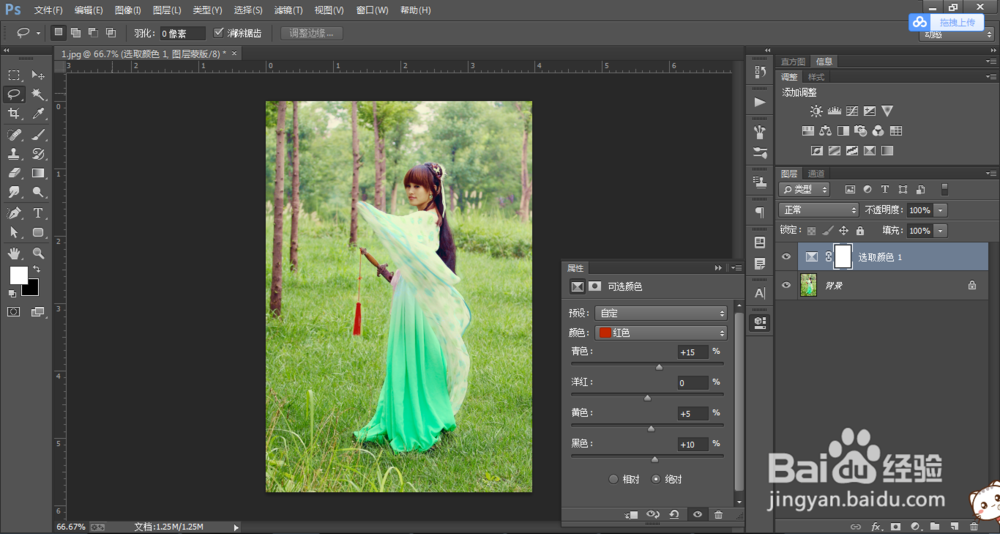Screen dimensions: 1000x534
Task: Open the History panel icon in dock
Action: 760,71
